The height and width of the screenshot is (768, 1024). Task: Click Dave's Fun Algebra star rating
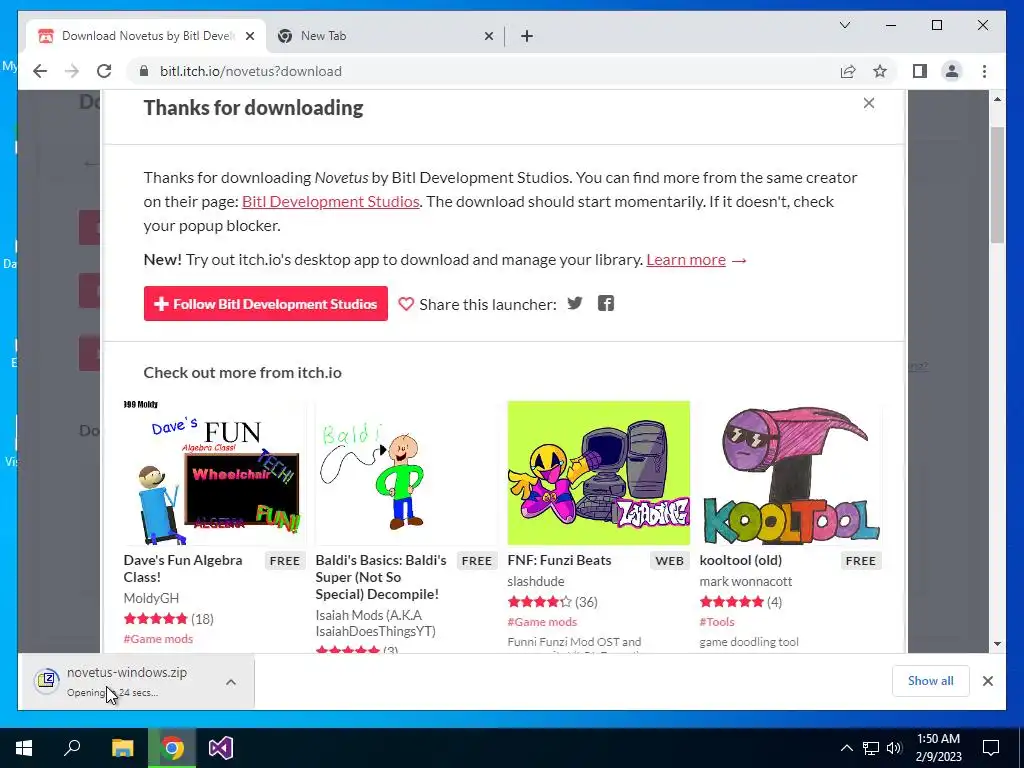point(155,618)
